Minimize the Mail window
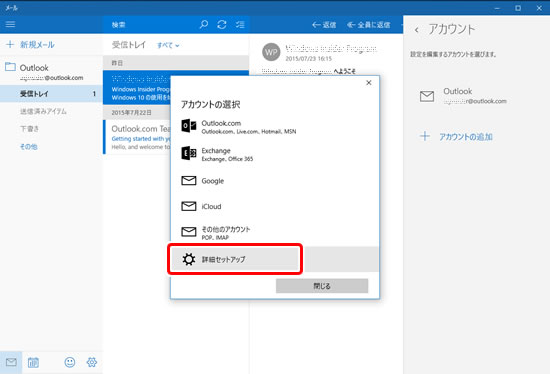 pyautogui.click(x=497, y=8)
